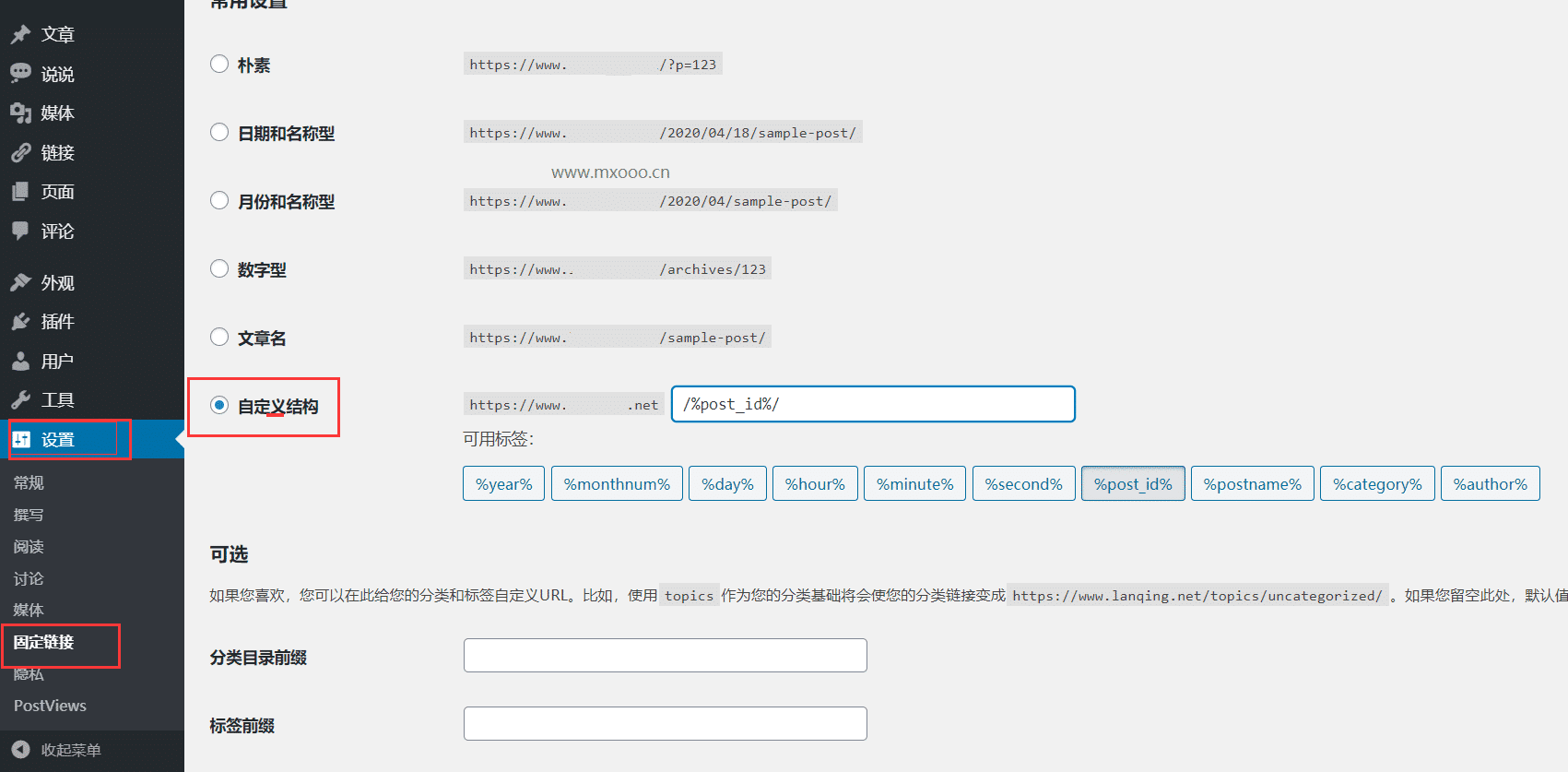Click the pages icon beside 页面
1568x772 pixels.
click(20, 192)
